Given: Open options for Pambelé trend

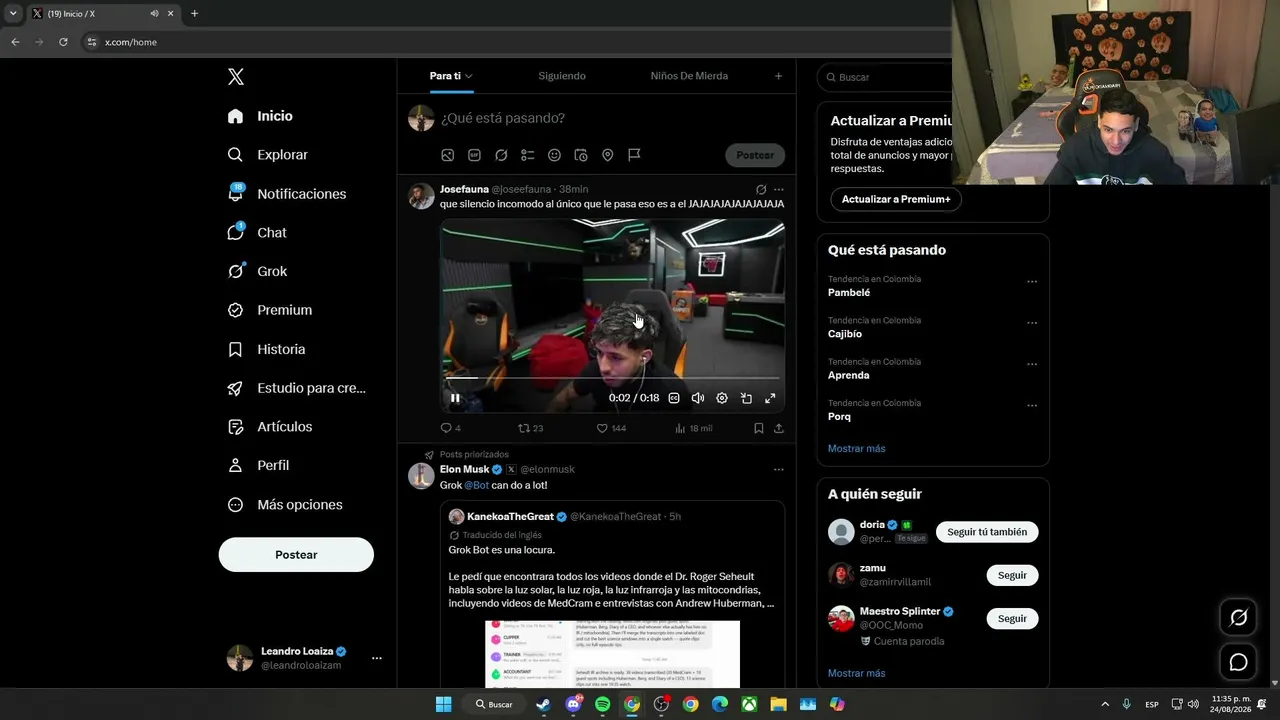Looking at the screenshot, I should (1032, 282).
